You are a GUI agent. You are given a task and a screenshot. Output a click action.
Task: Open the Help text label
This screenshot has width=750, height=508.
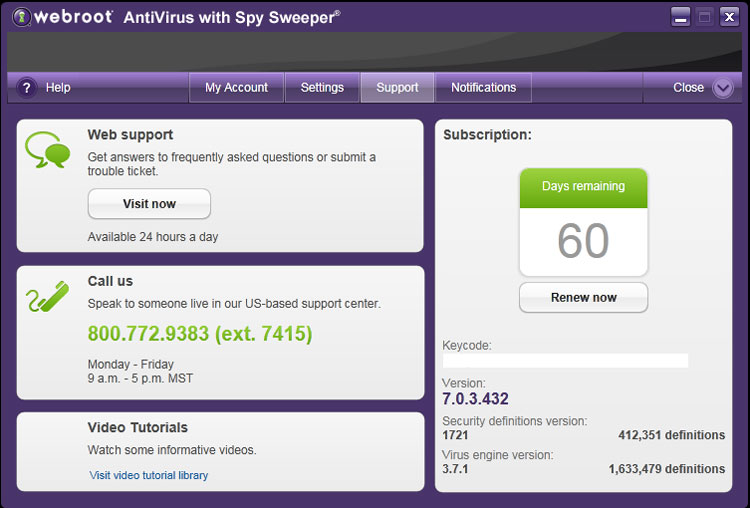tap(58, 88)
